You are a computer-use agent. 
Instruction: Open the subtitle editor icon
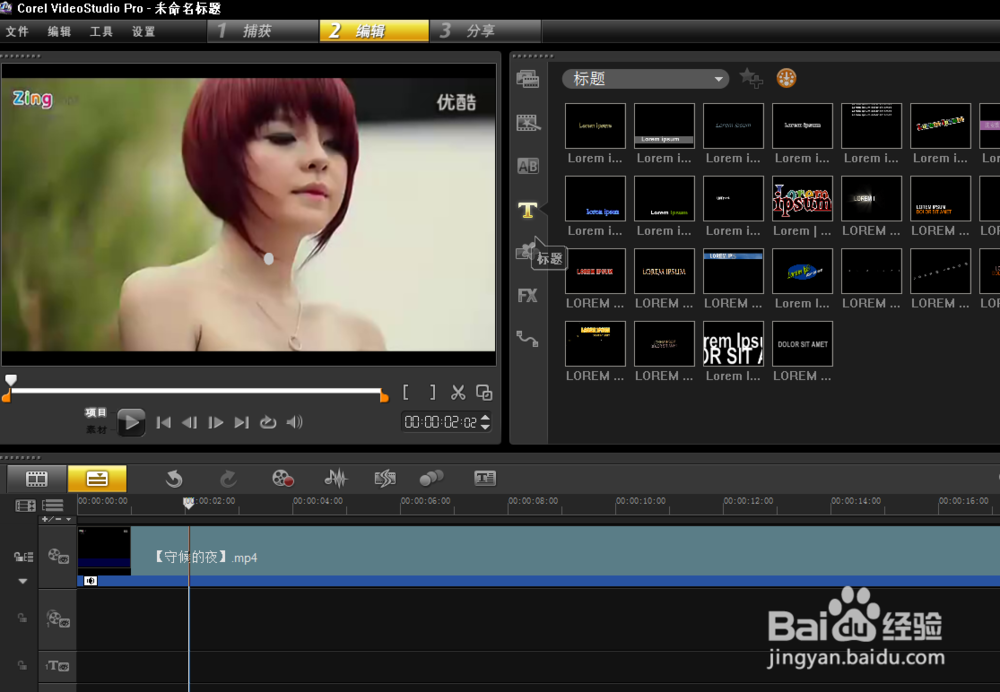pos(485,478)
